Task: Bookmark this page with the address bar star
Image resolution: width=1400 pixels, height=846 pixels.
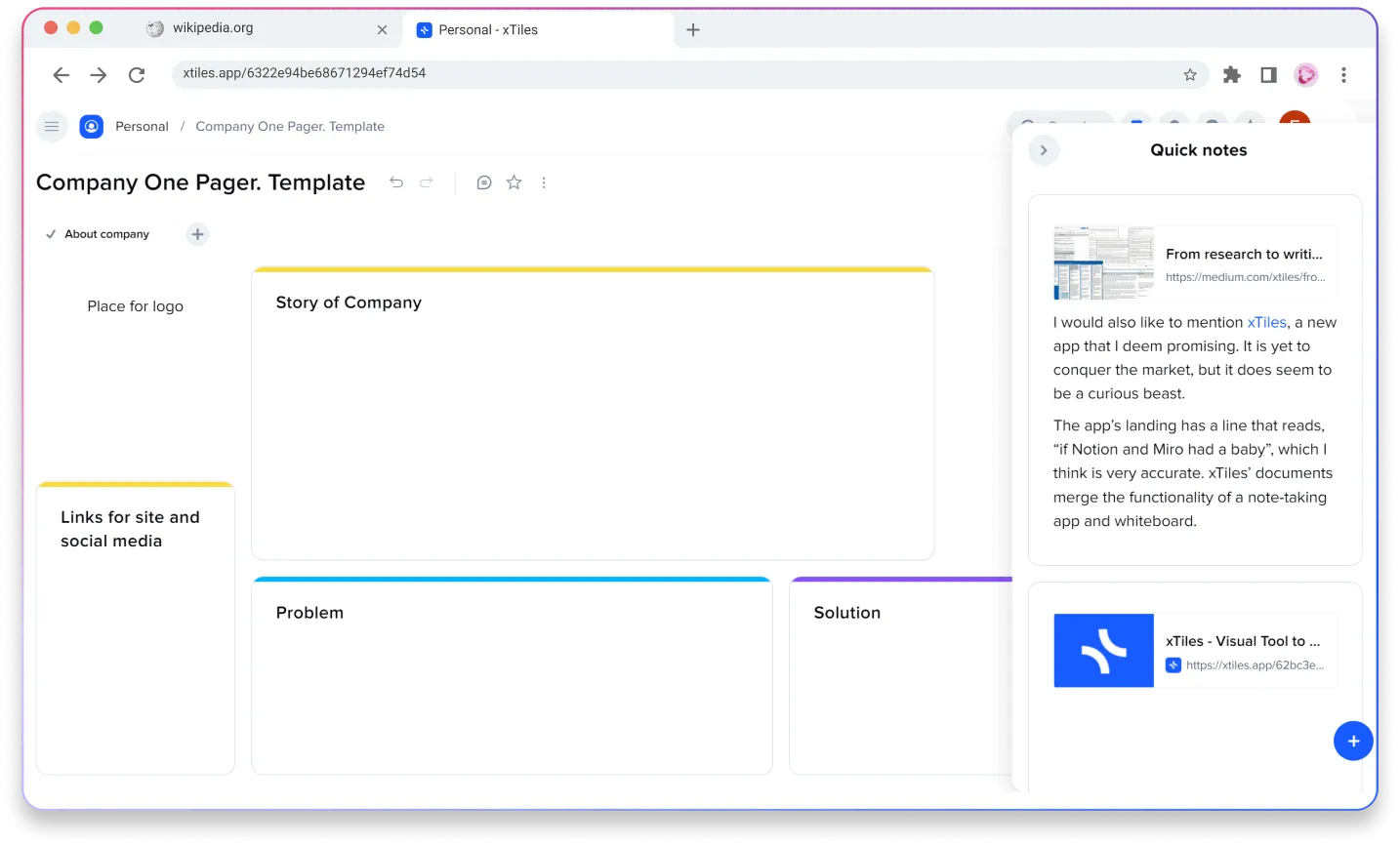Action: point(1190,75)
